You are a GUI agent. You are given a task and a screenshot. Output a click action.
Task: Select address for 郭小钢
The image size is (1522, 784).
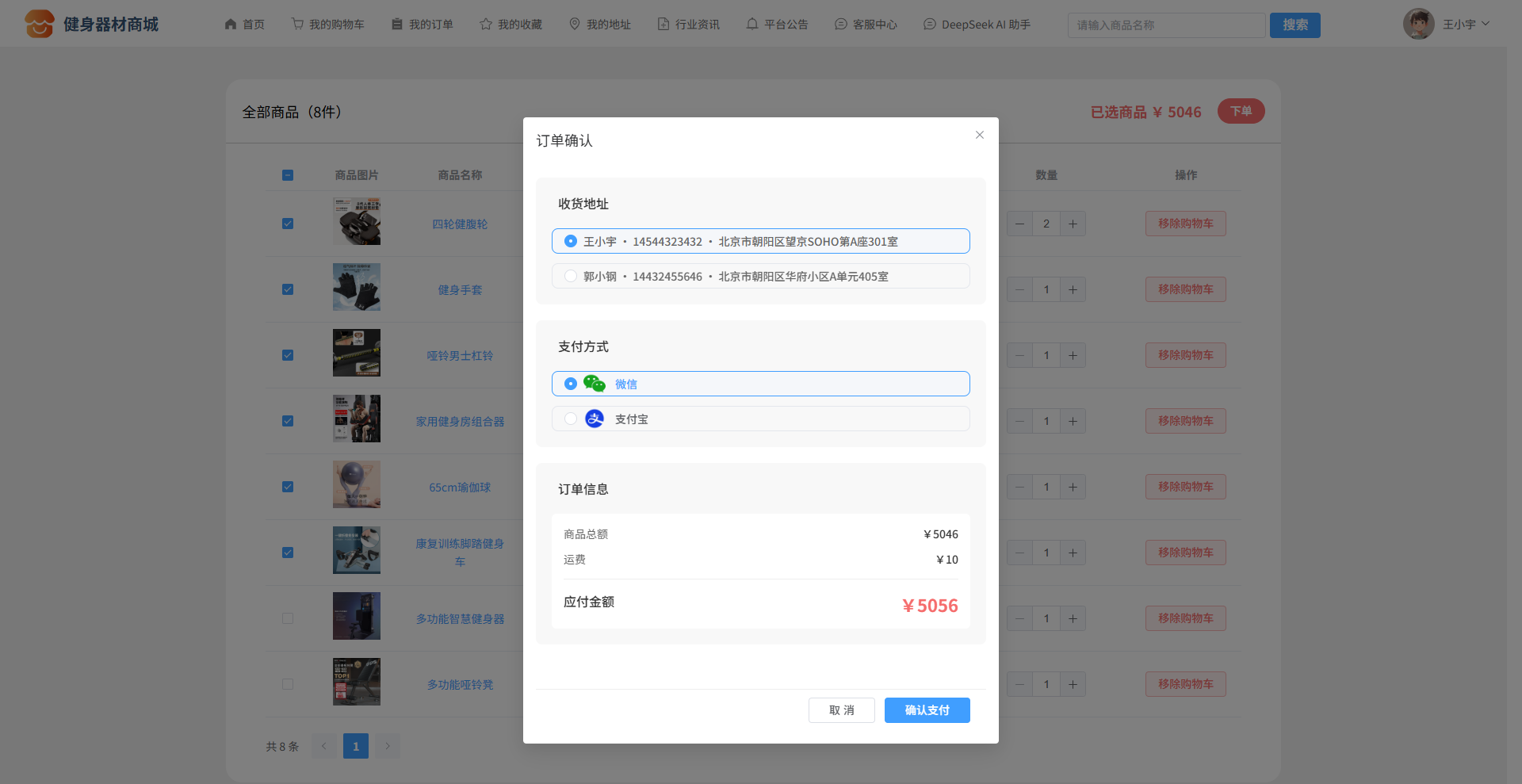pos(571,276)
